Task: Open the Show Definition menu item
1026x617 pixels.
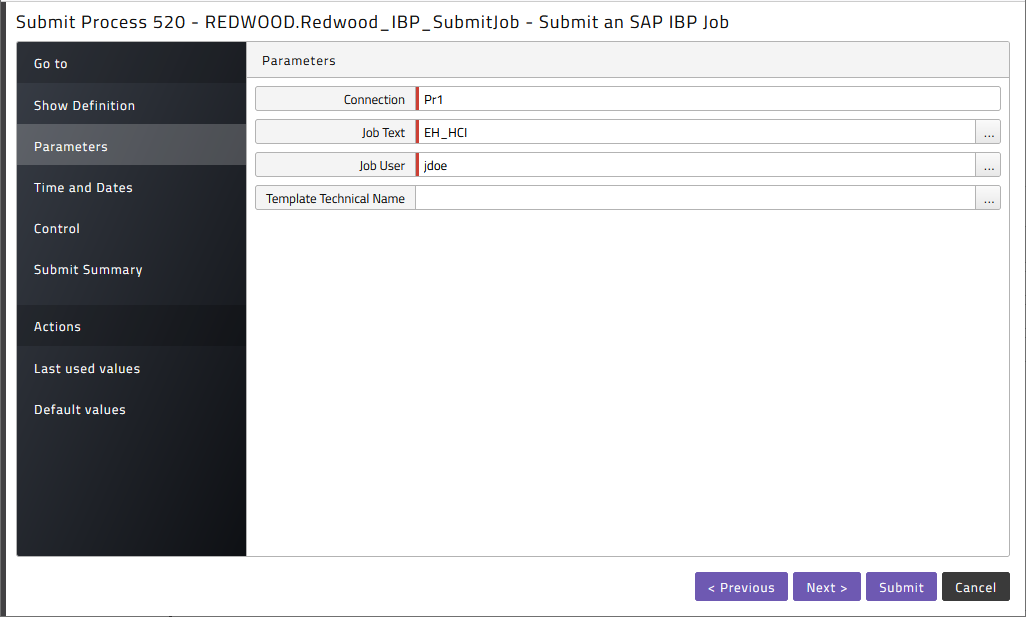Action: coord(132,105)
